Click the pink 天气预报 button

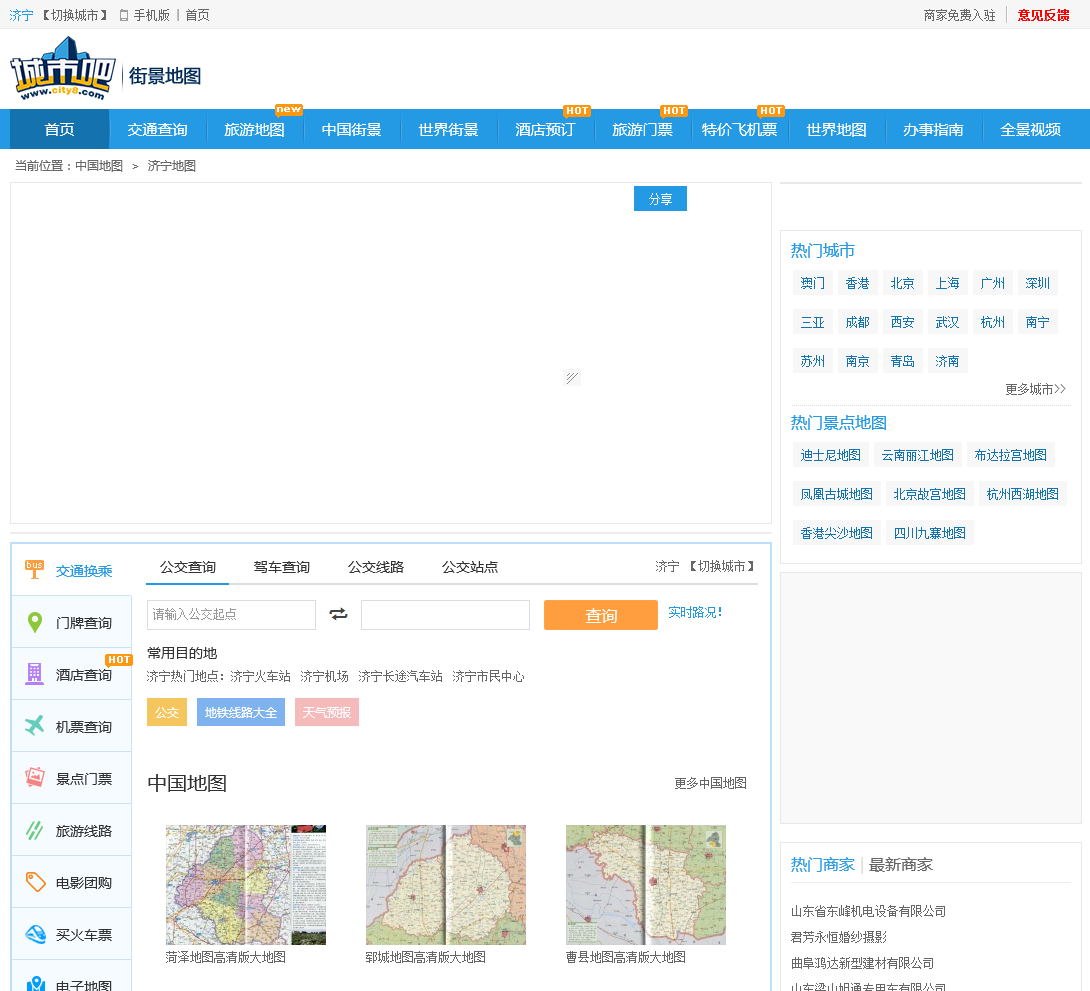[x=327, y=712]
